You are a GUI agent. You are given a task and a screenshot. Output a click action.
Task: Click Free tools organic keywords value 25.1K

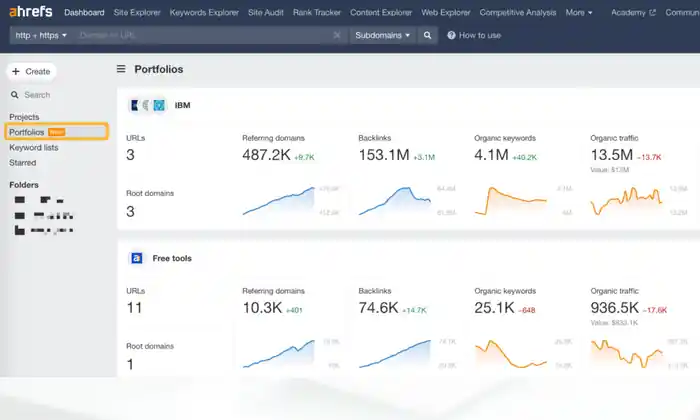click(x=495, y=308)
